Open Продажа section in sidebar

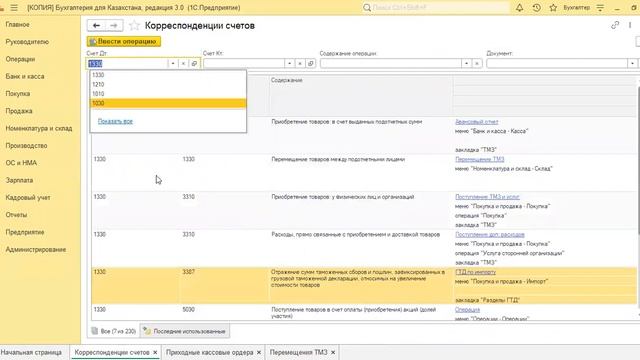tap(19, 111)
